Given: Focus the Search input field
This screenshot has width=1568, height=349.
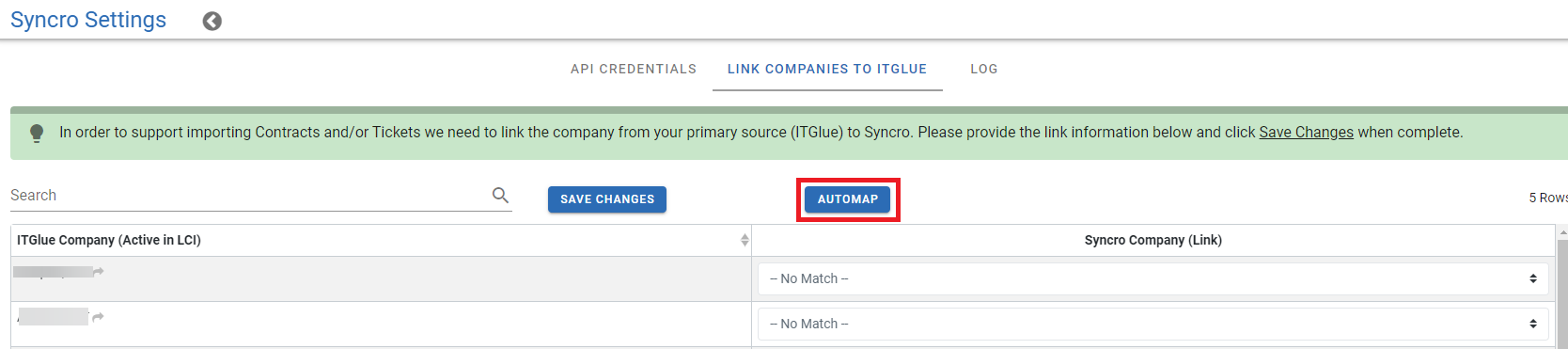Looking at the screenshot, I should (249, 196).
